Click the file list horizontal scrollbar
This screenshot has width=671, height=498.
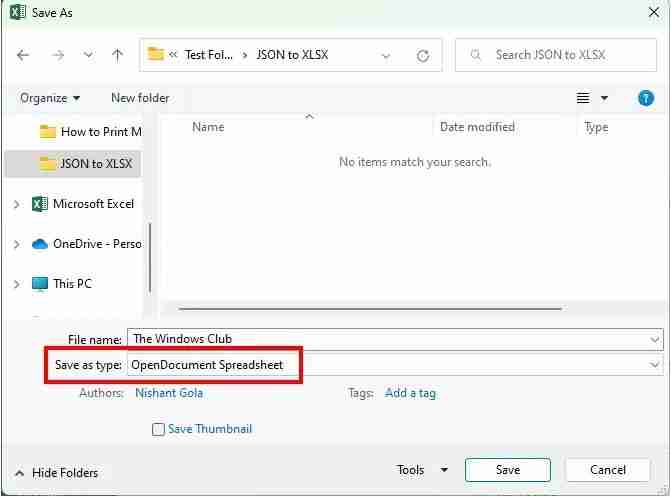tap(370, 308)
